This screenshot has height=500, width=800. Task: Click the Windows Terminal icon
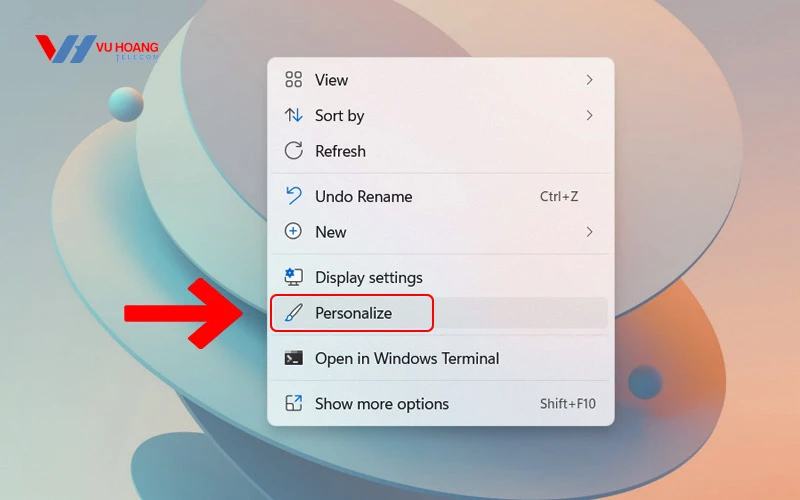(293, 358)
